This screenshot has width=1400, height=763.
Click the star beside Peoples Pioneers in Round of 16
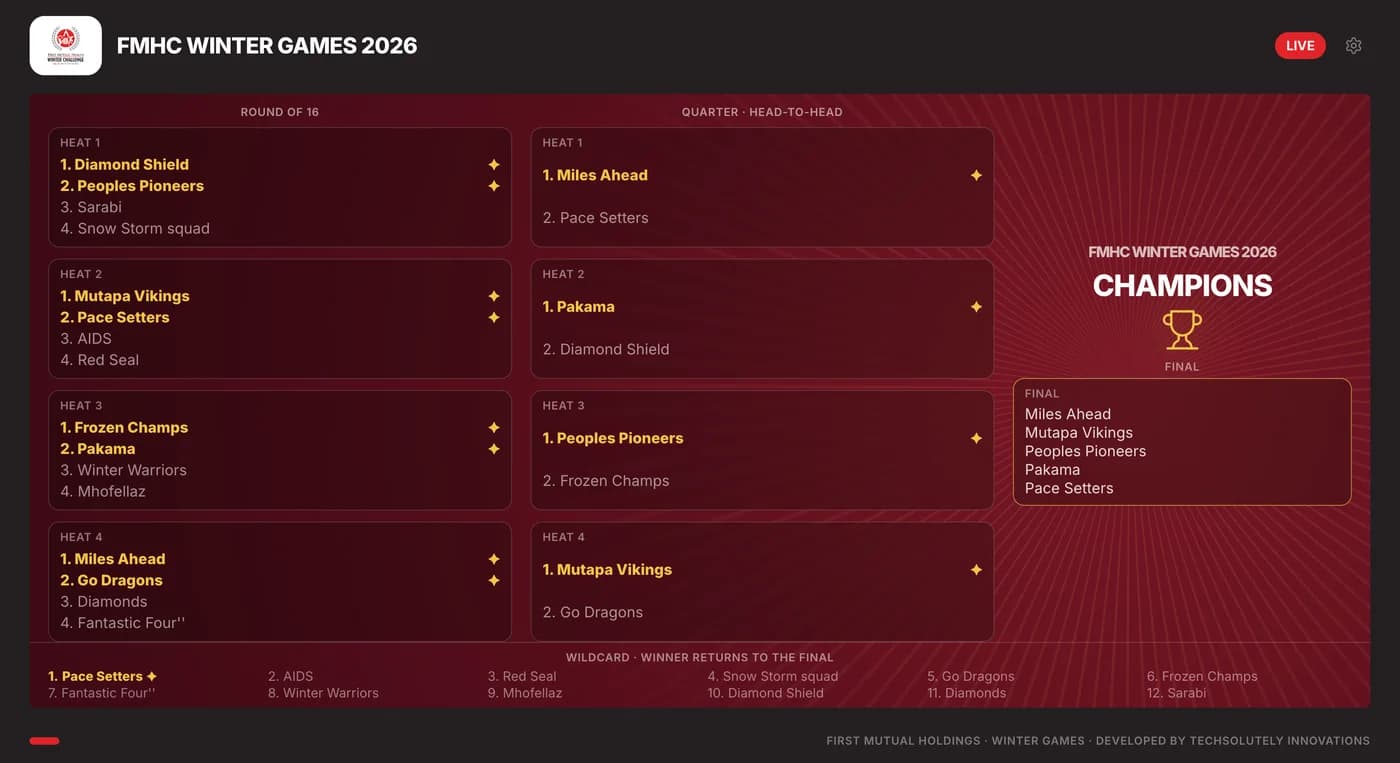coord(494,186)
